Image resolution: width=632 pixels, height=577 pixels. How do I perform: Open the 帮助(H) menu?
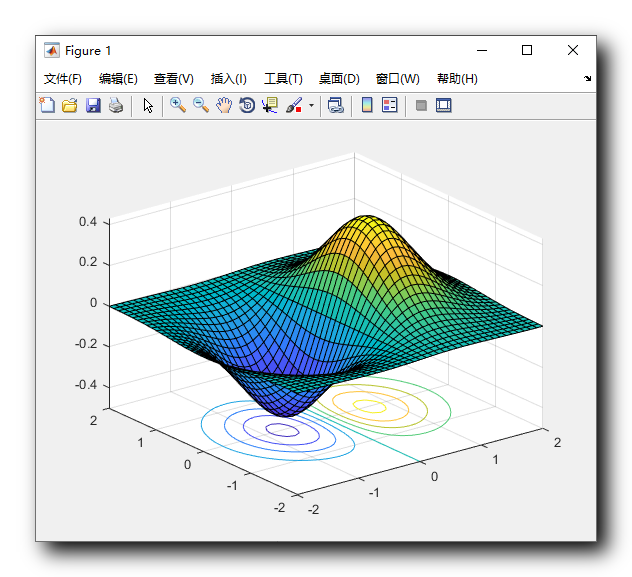(457, 79)
